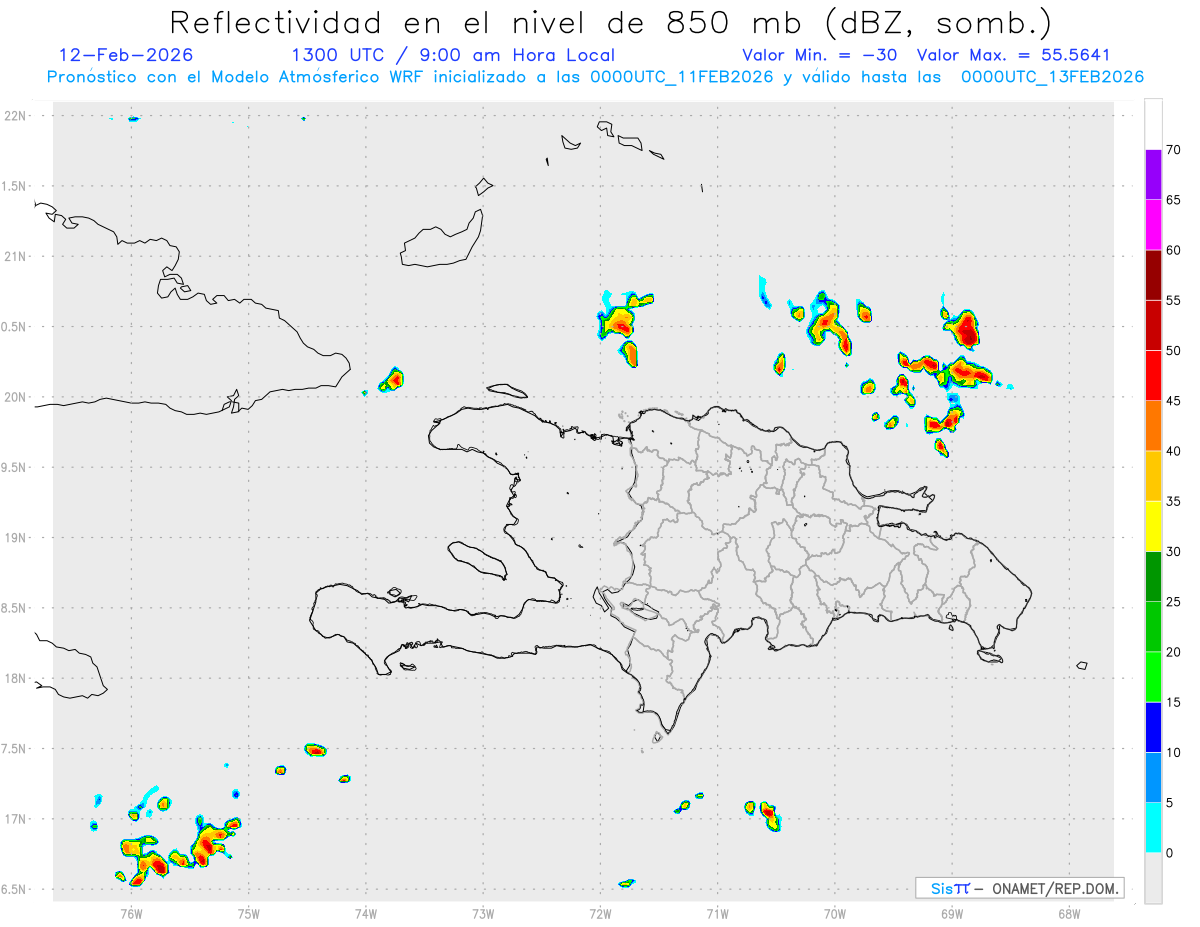This screenshot has width=1200, height=927.
Task: Click the magenta 60–65 dBZ colorbar band
Action: point(1153,225)
